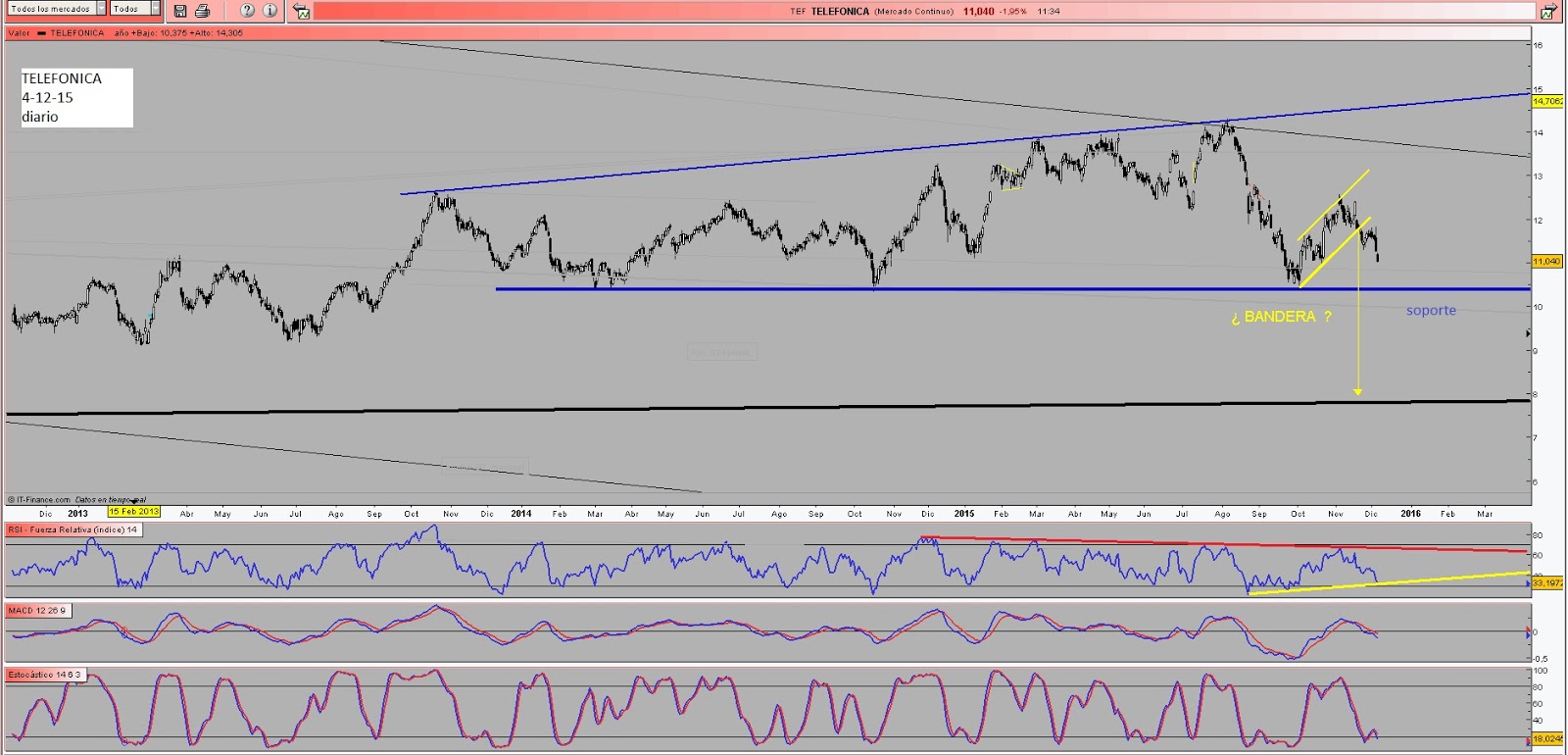This screenshot has width=1568, height=755.
Task: Open help with the question mark icon
Action: (247, 11)
